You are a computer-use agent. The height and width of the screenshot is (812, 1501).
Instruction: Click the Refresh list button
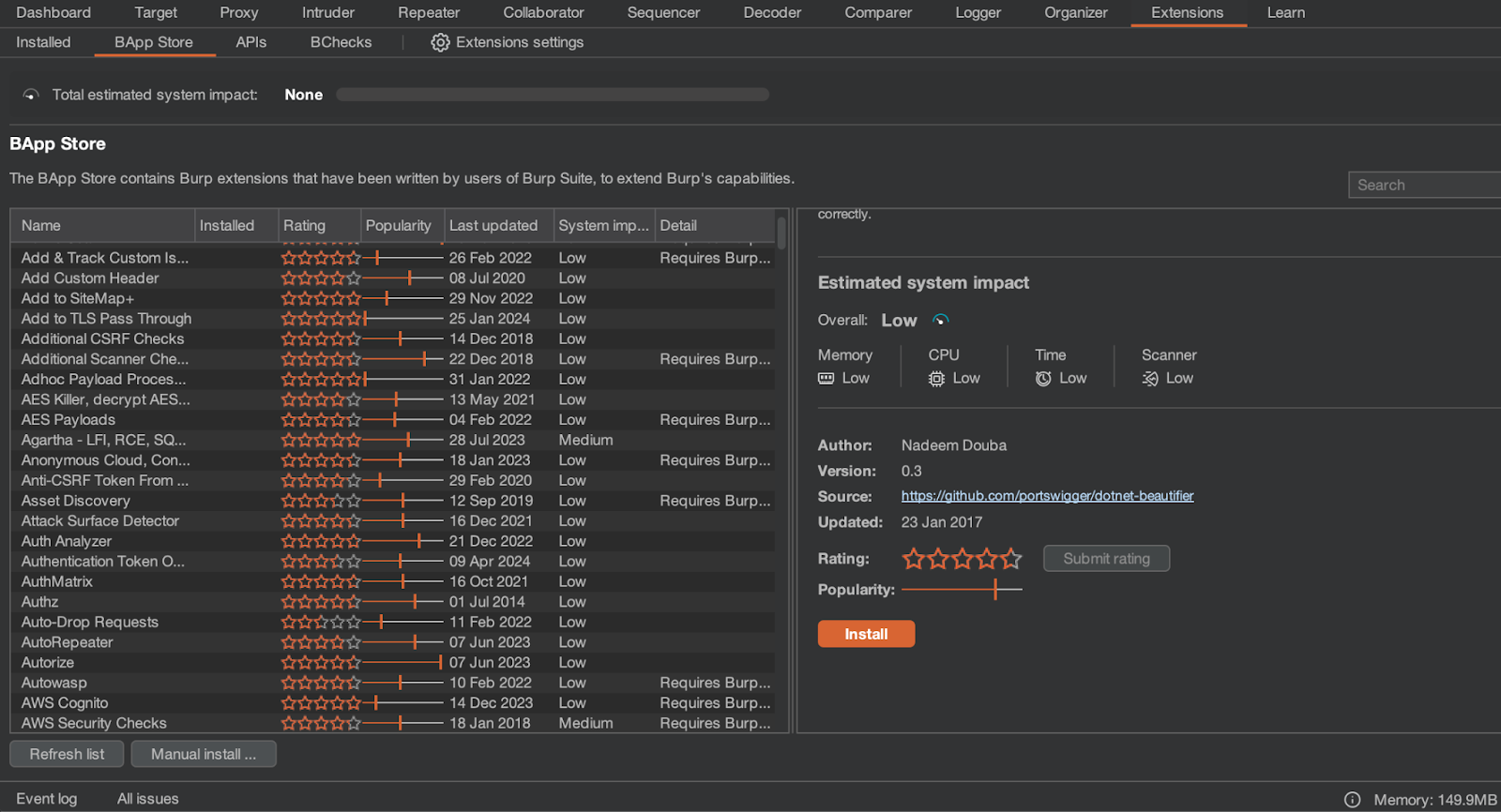point(68,754)
